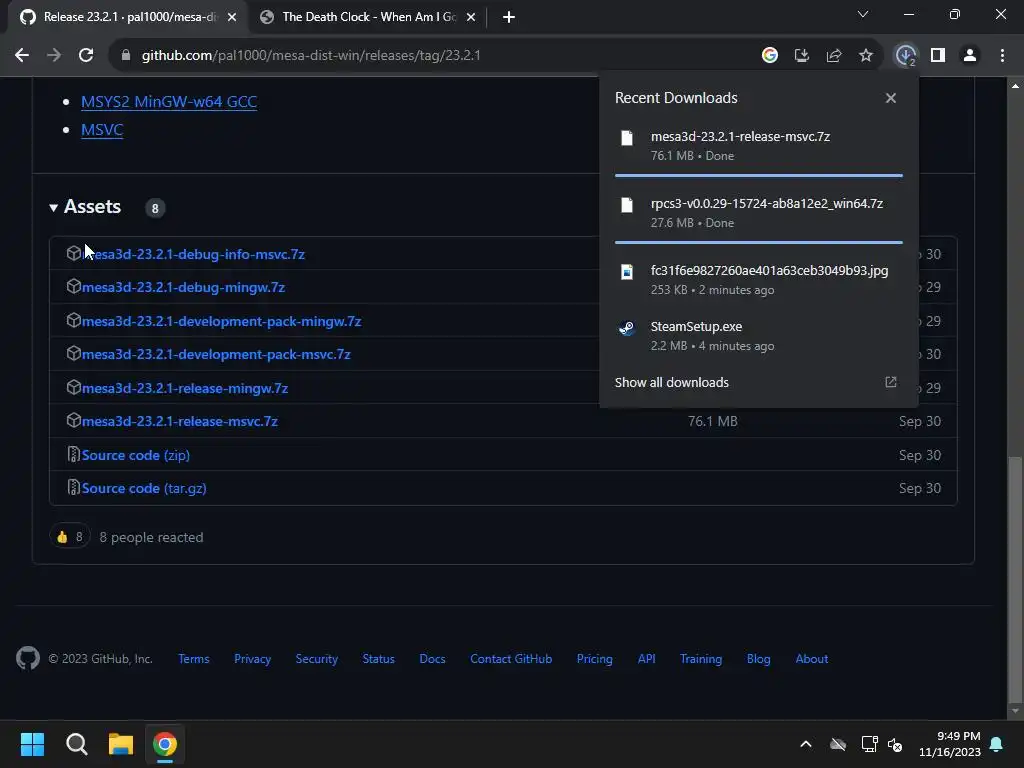Open the Pricing footer link

pyautogui.click(x=594, y=659)
